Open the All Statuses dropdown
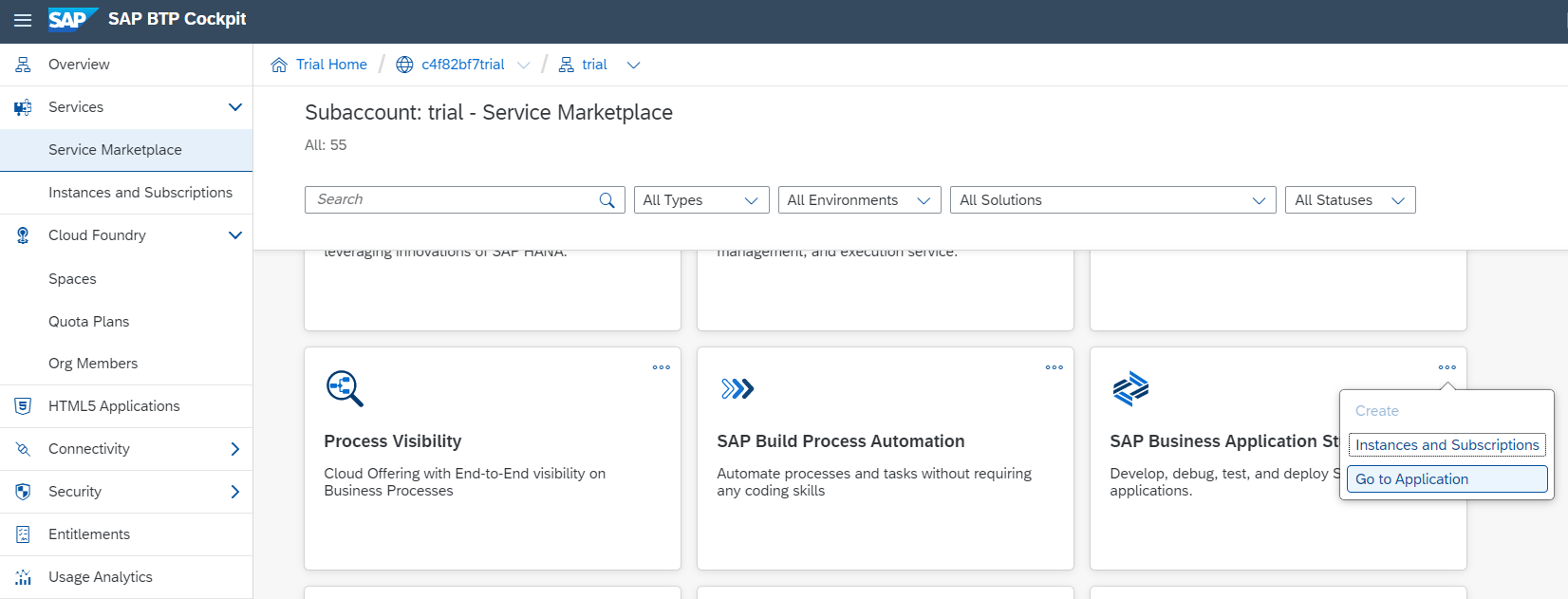 pyautogui.click(x=1349, y=200)
